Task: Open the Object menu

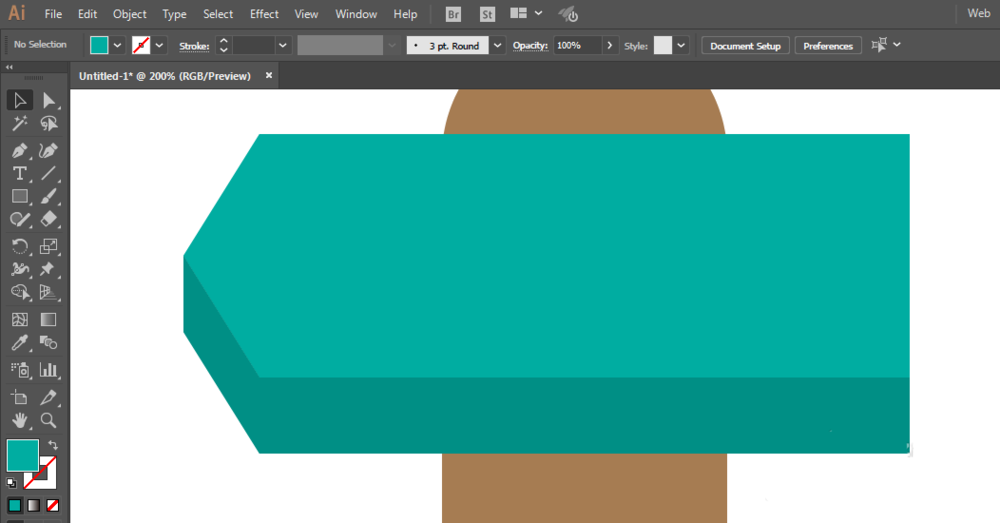Action: (129, 14)
